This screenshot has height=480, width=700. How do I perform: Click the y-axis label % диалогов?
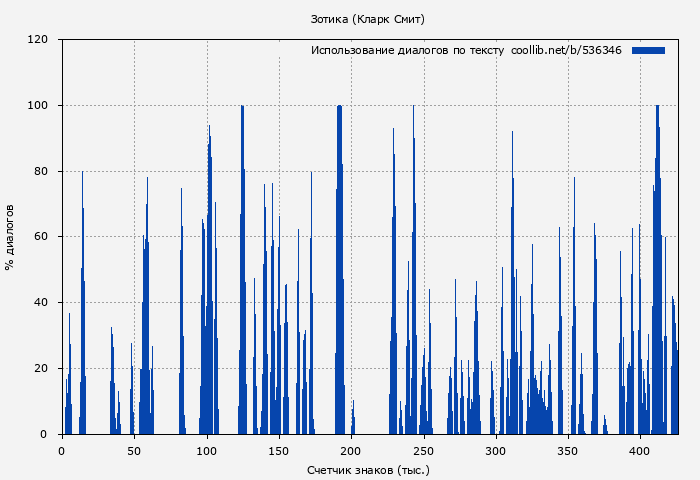pyautogui.click(x=10, y=237)
